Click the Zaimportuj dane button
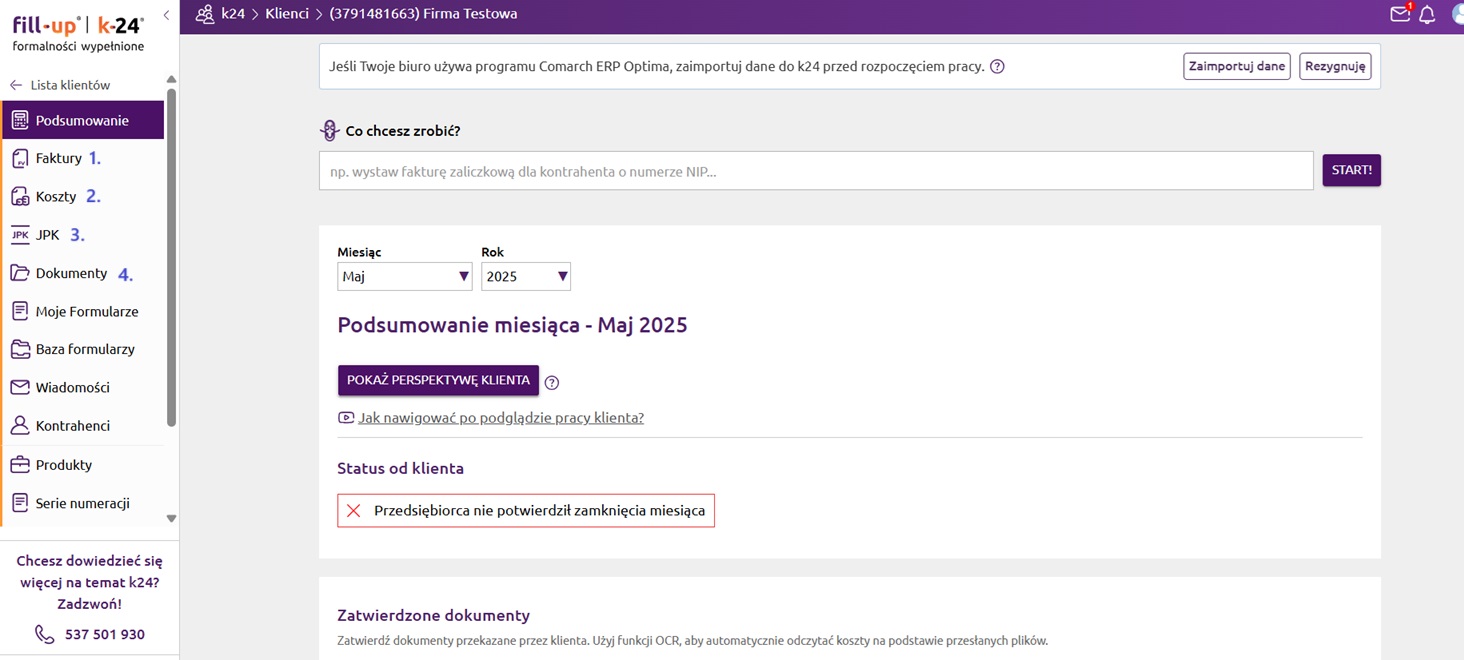 click(x=1237, y=67)
